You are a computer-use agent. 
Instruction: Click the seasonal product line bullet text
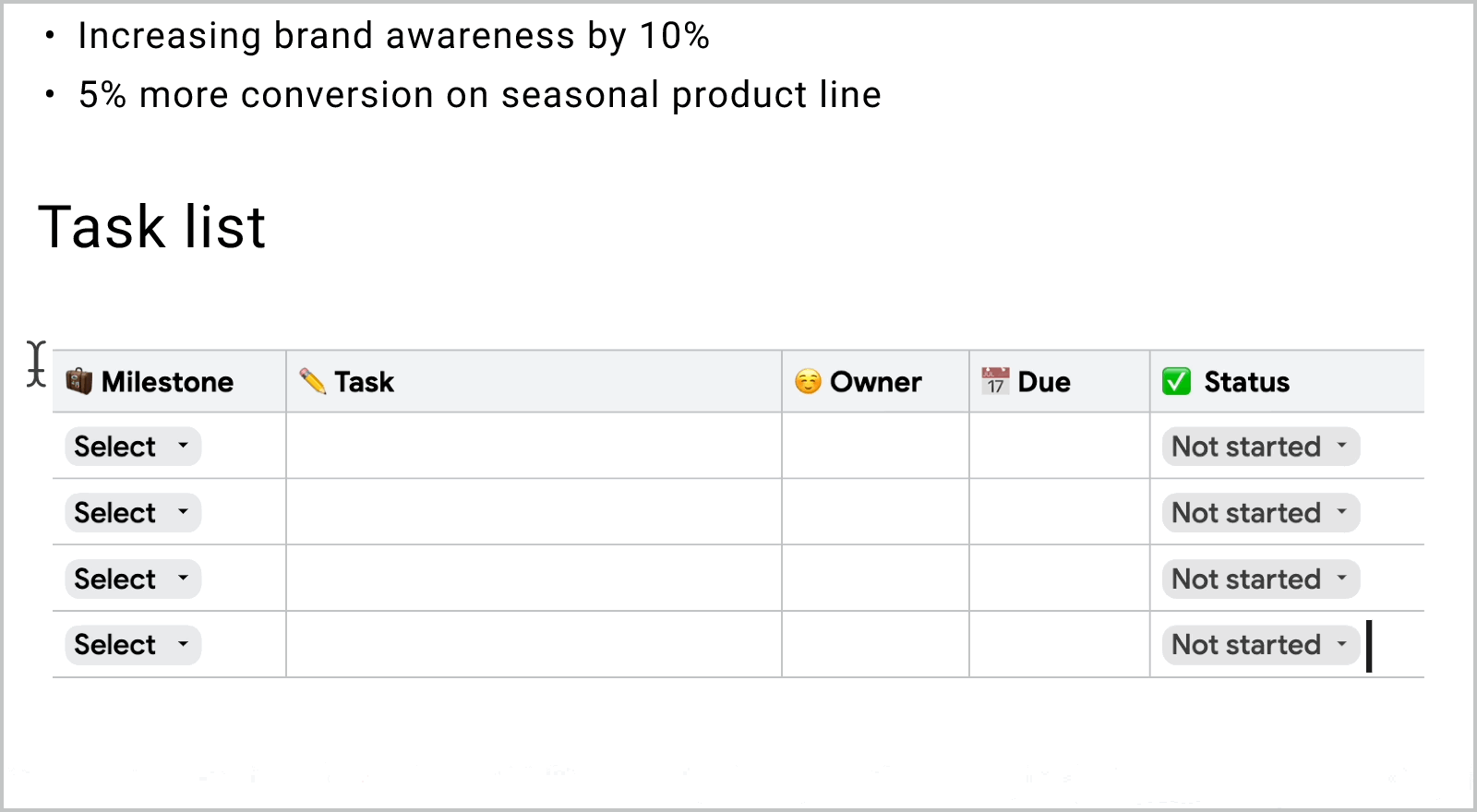point(480,95)
